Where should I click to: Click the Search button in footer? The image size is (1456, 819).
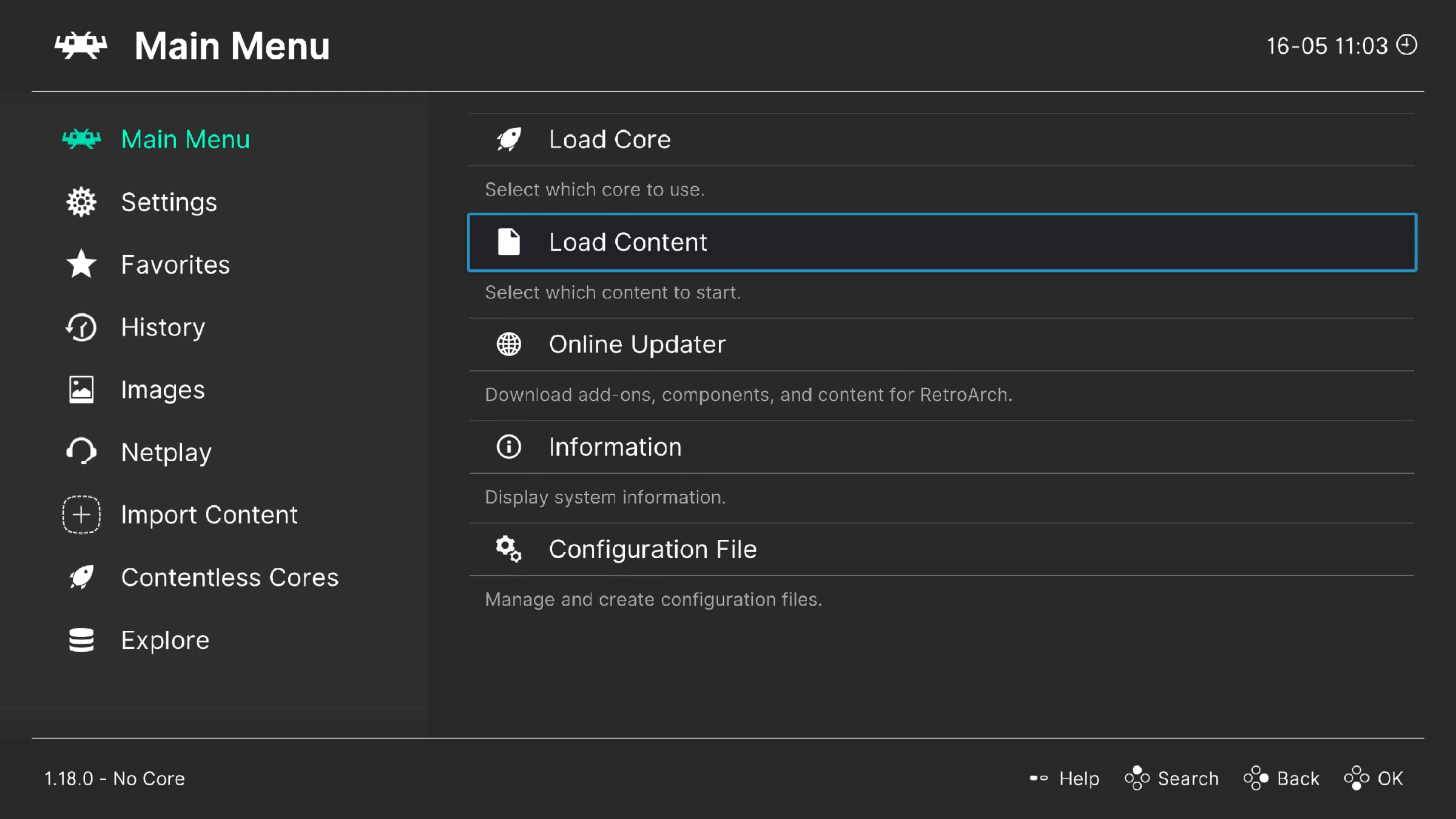(1171, 778)
